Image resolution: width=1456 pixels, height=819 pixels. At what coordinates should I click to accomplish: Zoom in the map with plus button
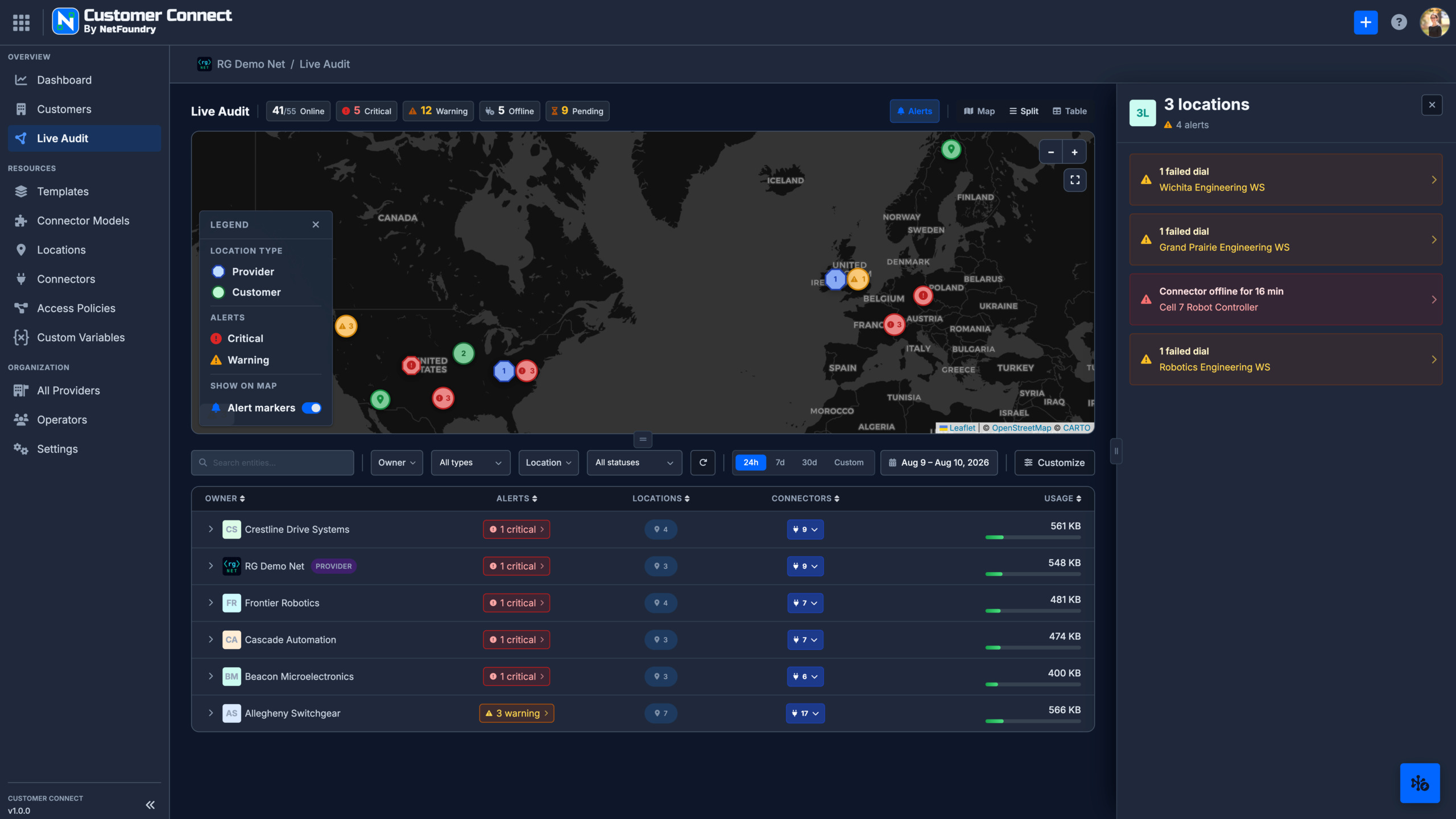(x=1074, y=152)
